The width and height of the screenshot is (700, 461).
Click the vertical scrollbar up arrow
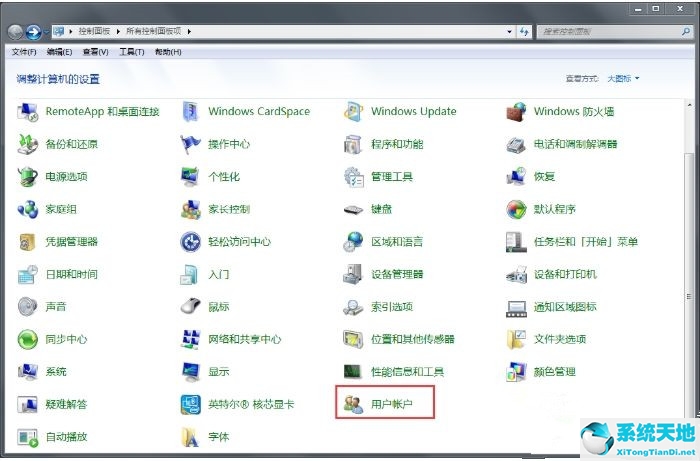pyautogui.click(x=689, y=104)
